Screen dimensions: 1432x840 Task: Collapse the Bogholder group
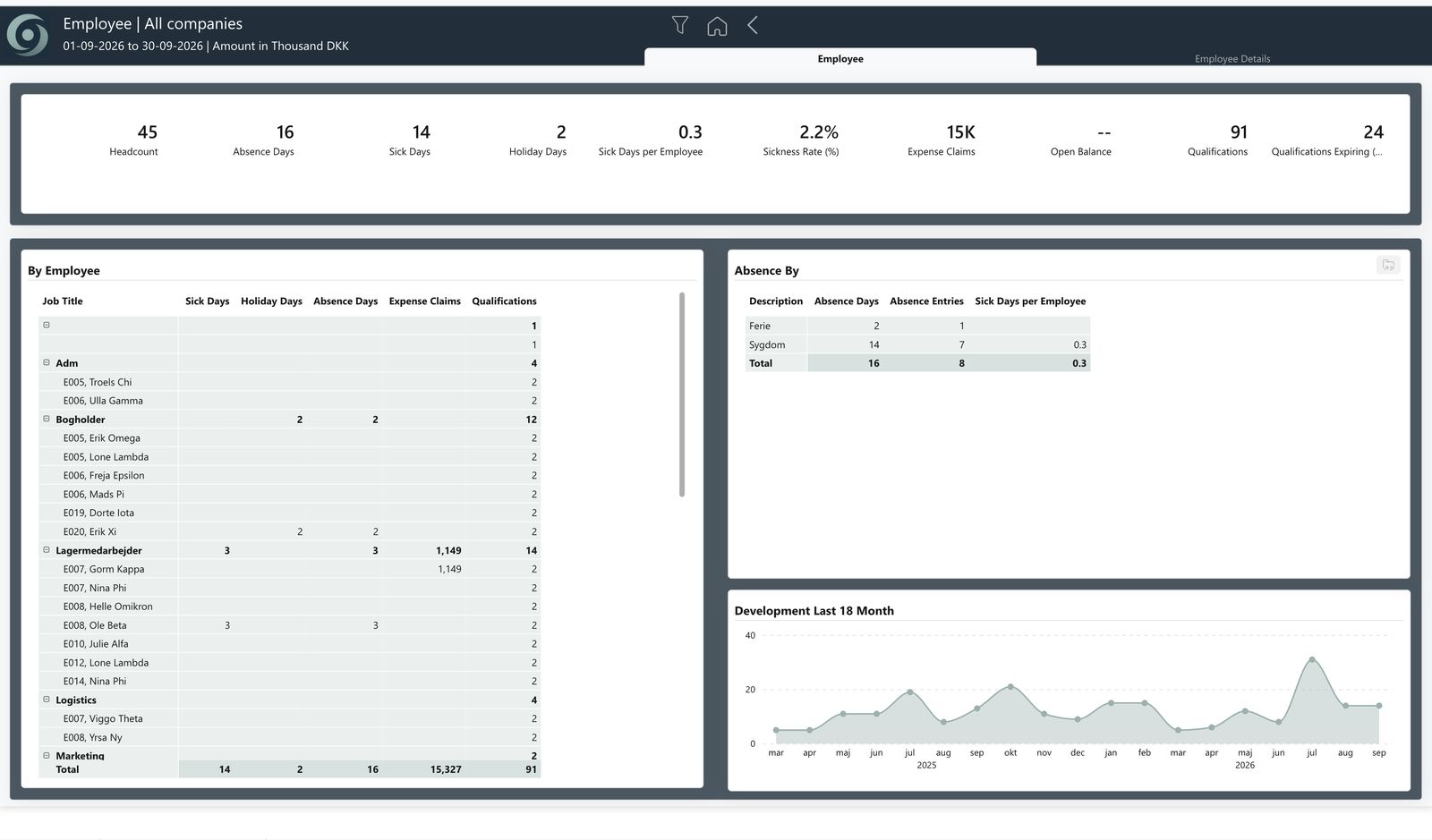pos(47,419)
